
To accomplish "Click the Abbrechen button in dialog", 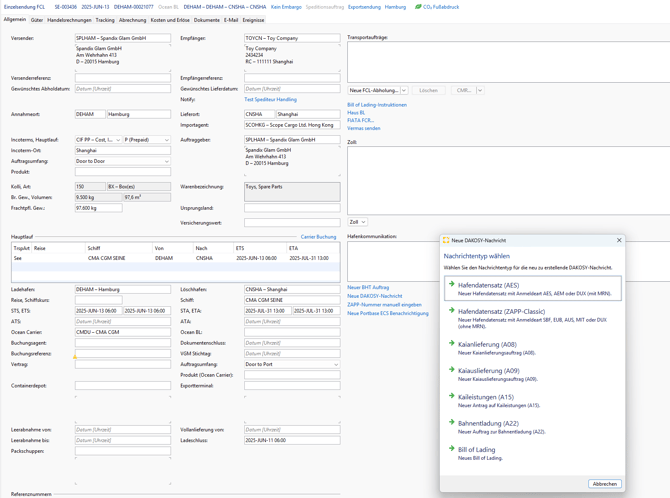I will click(x=605, y=483).
